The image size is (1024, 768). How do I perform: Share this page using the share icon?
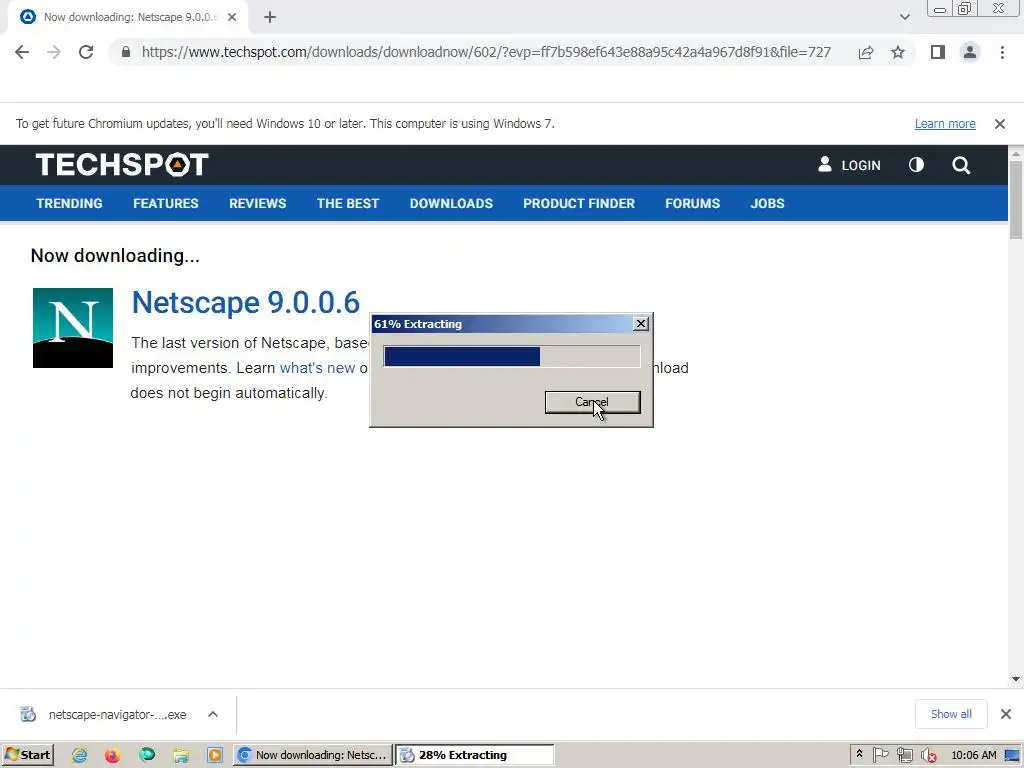[866, 52]
